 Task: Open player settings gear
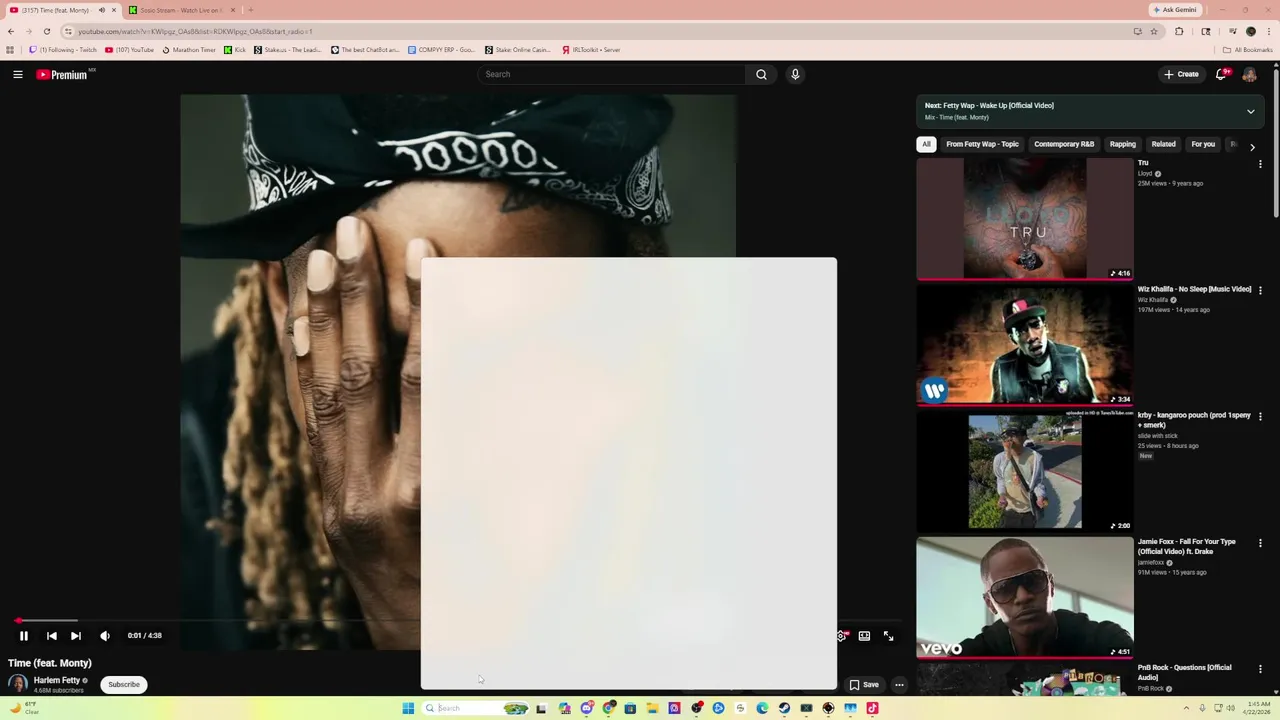[842, 636]
